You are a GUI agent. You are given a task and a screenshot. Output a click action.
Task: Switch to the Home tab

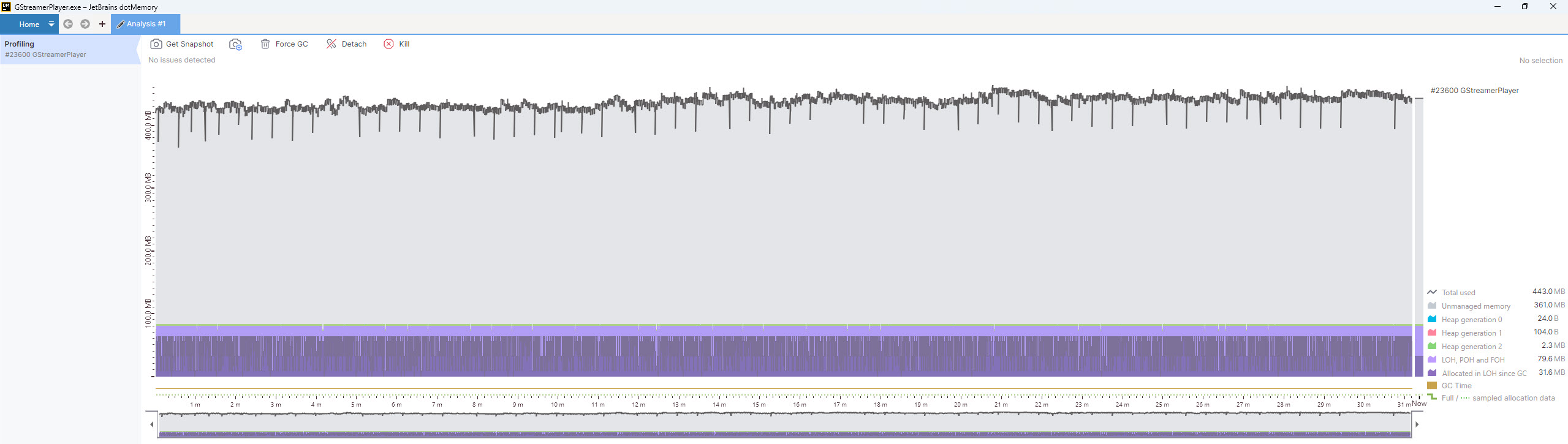pyautogui.click(x=29, y=24)
